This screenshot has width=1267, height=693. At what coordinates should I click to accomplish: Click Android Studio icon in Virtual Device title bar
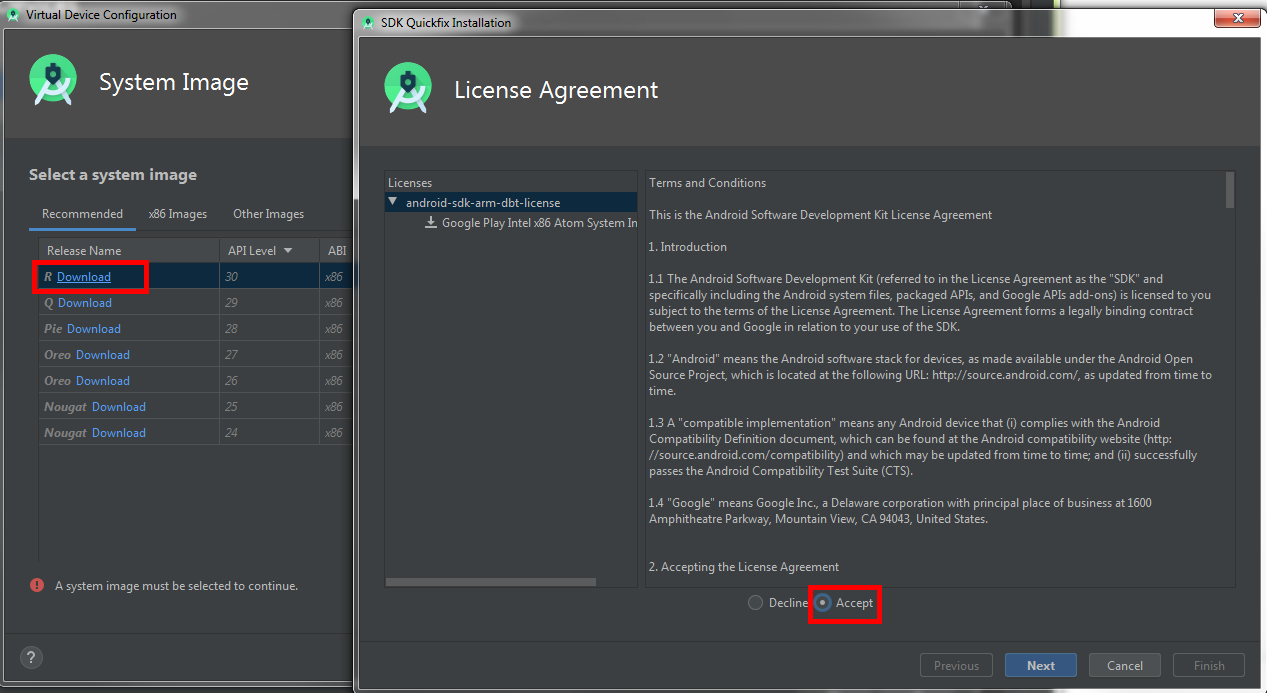(13, 15)
